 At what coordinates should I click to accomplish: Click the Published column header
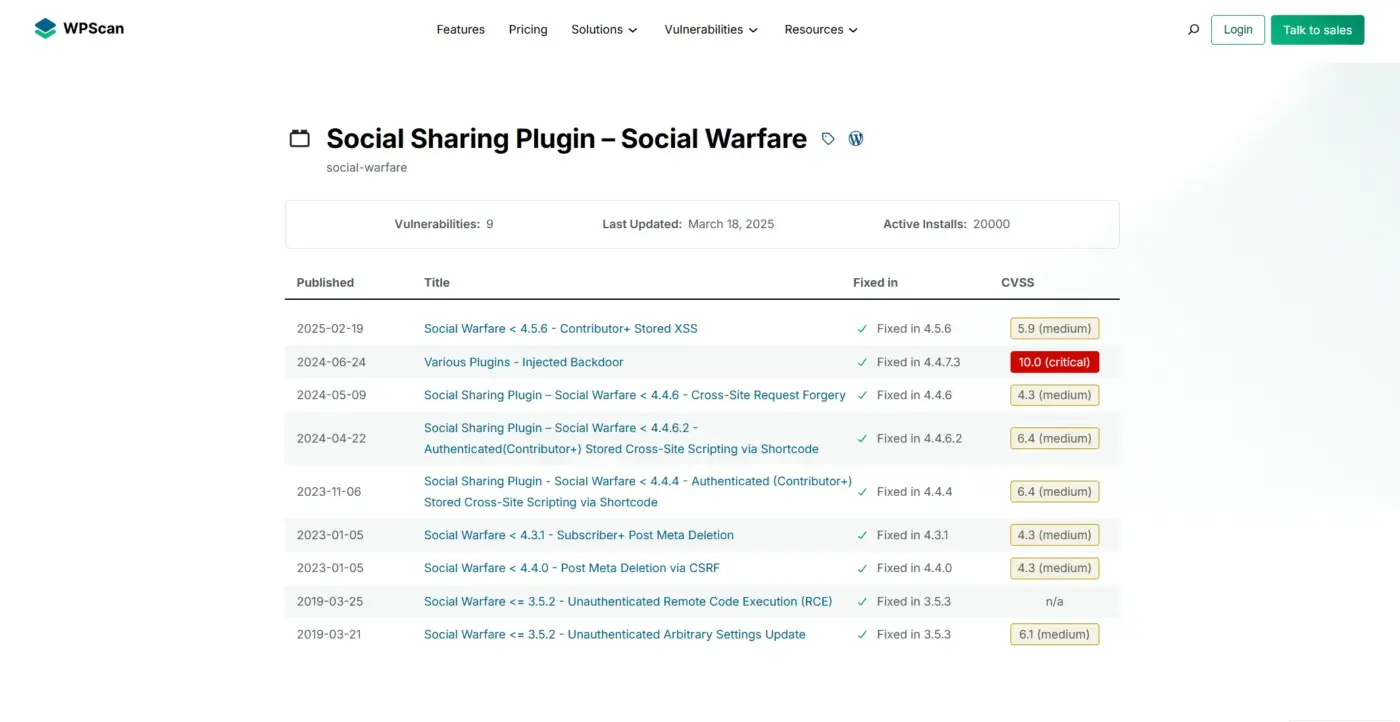(x=326, y=283)
